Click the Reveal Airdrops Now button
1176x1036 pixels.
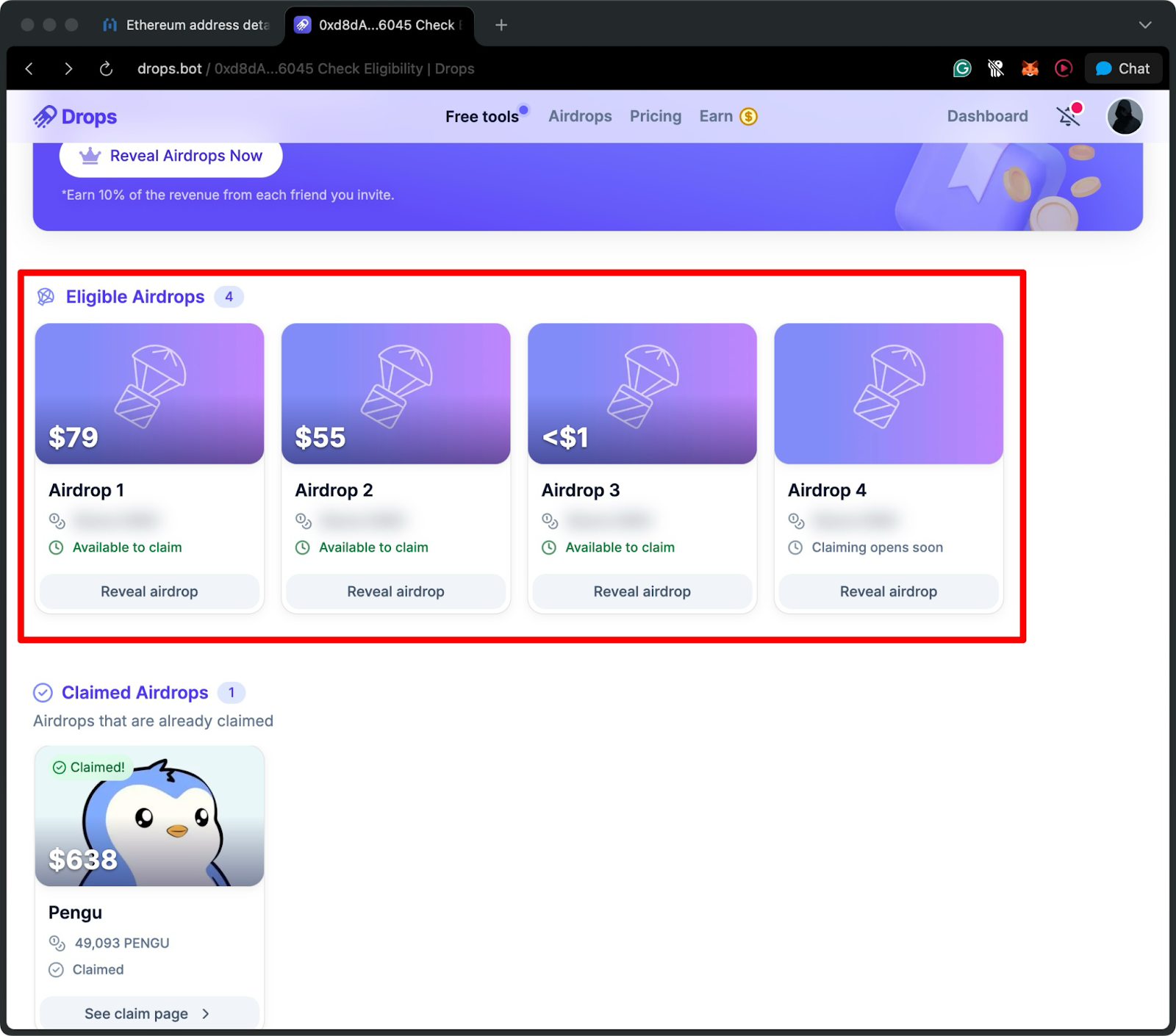coord(170,155)
